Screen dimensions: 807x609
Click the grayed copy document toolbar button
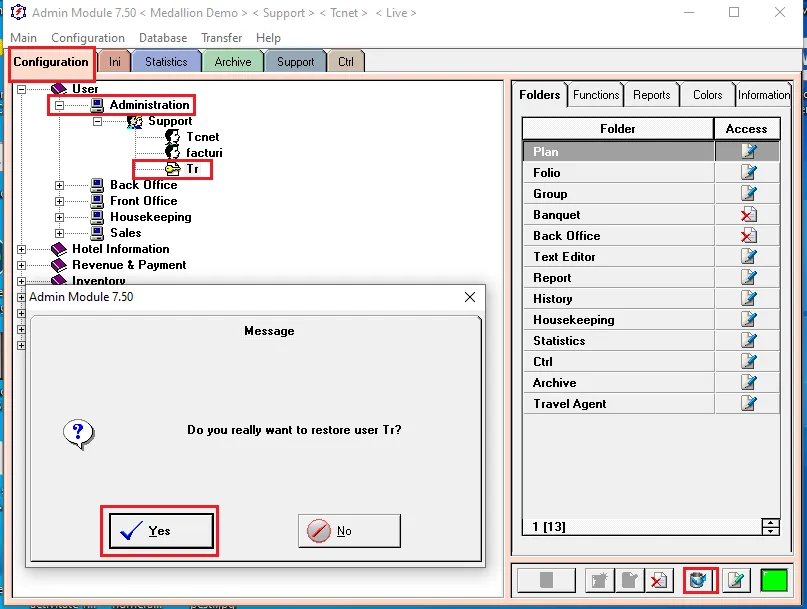pos(629,581)
